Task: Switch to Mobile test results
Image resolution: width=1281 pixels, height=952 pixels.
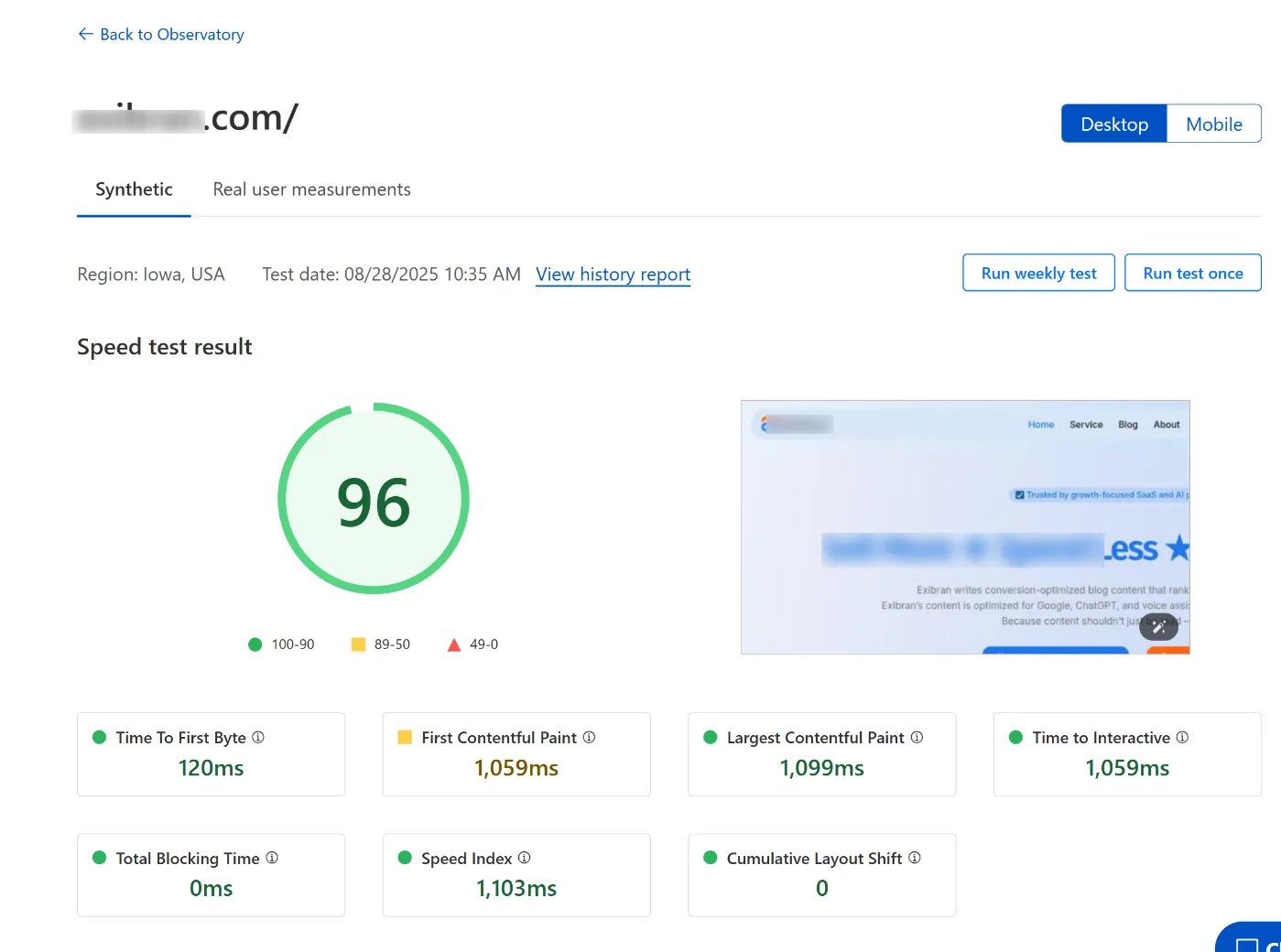Action: [x=1213, y=124]
